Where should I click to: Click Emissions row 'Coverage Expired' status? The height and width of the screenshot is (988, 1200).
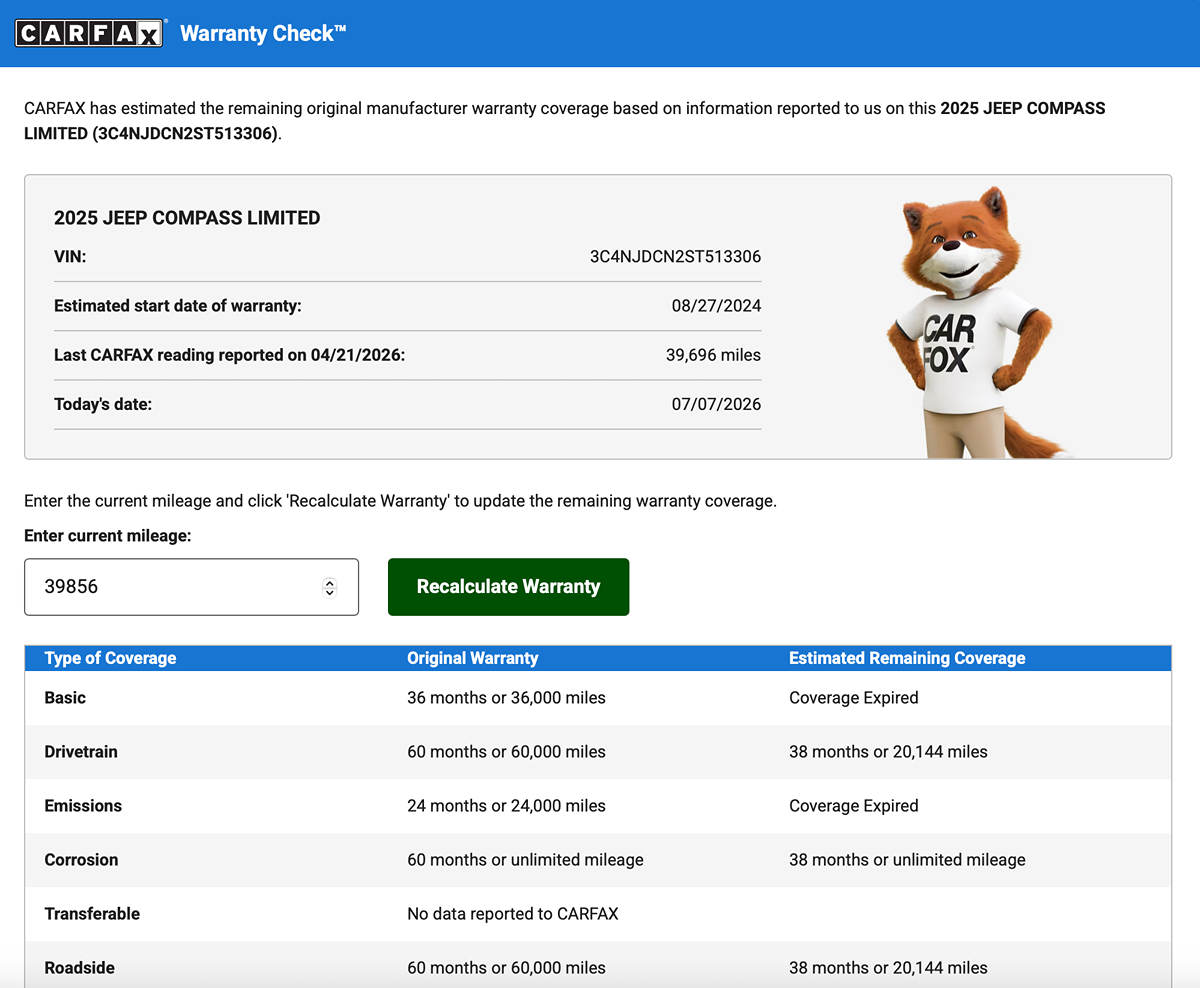click(853, 806)
